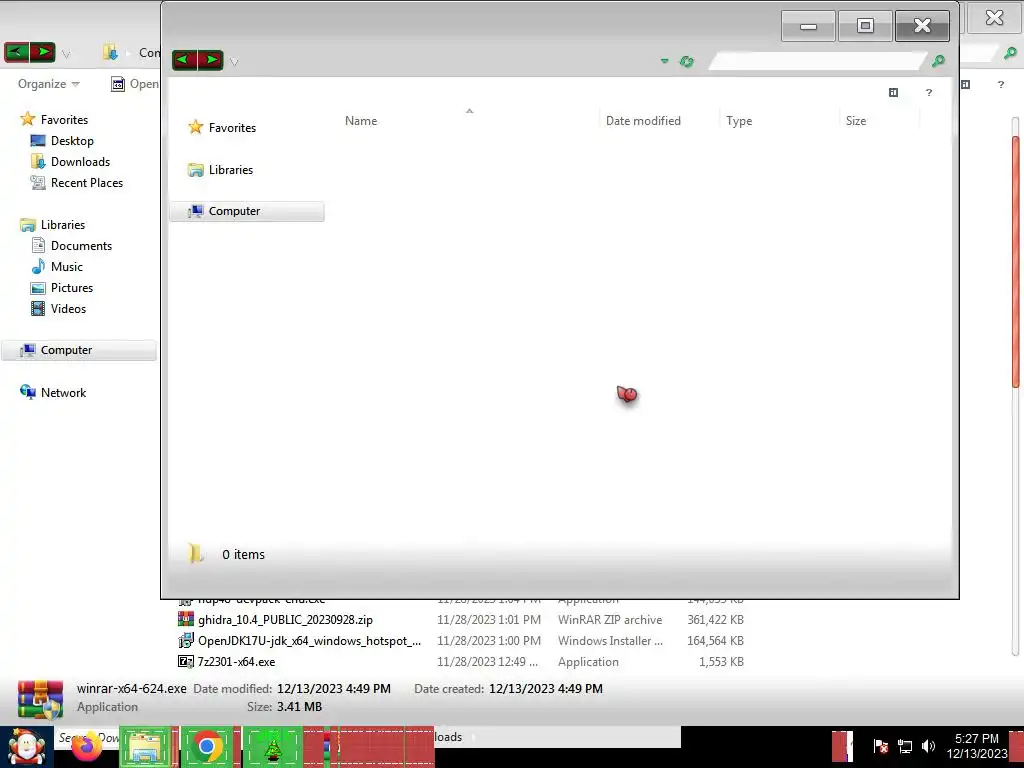Image resolution: width=1024 pixels, height=768 pixels.
Task: Click the 5:27 PM taskbar clock
Action: coord(977,746)
